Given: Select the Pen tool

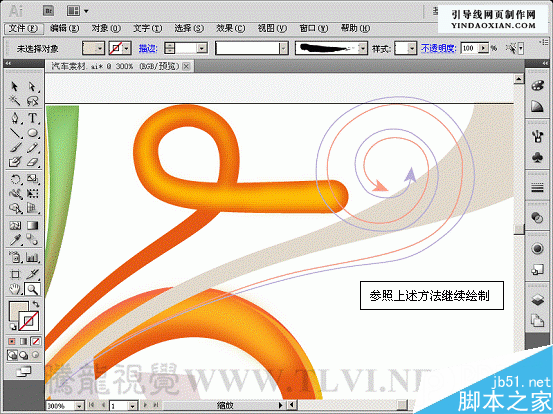Looking at the screenshot, I should click(15, 118).
